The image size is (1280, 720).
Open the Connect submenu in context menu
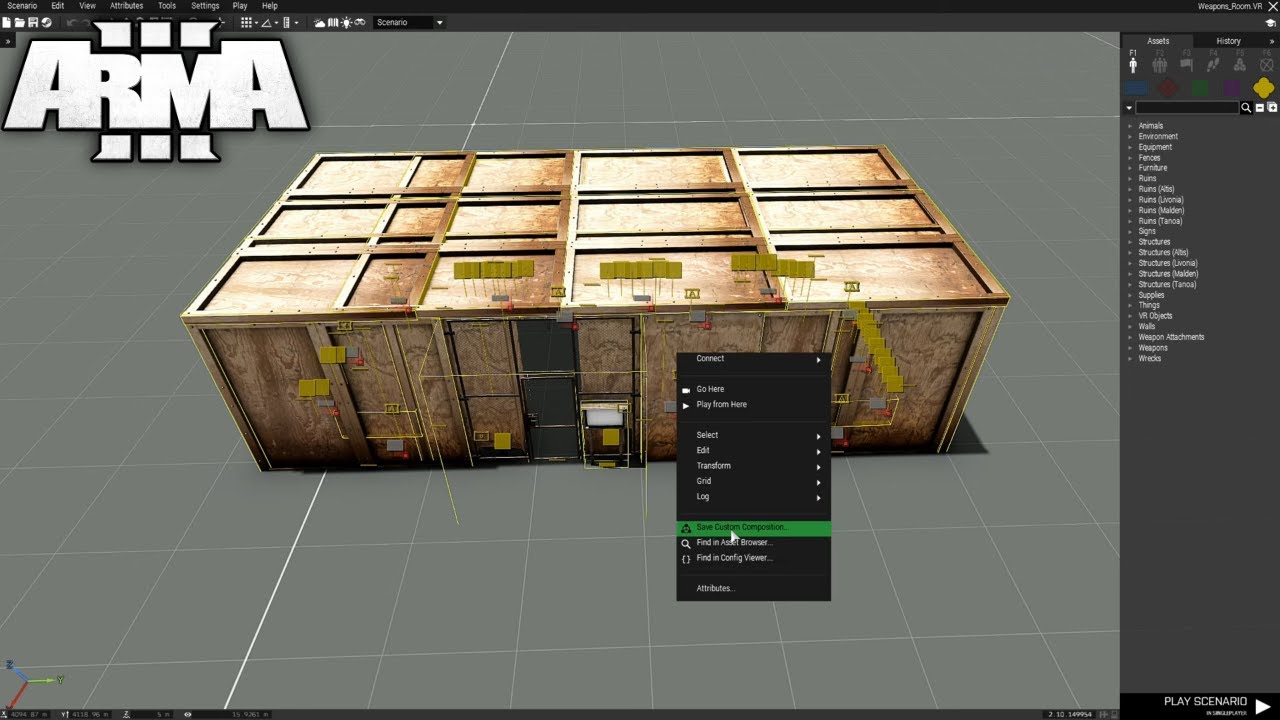[x=753, y=359]
